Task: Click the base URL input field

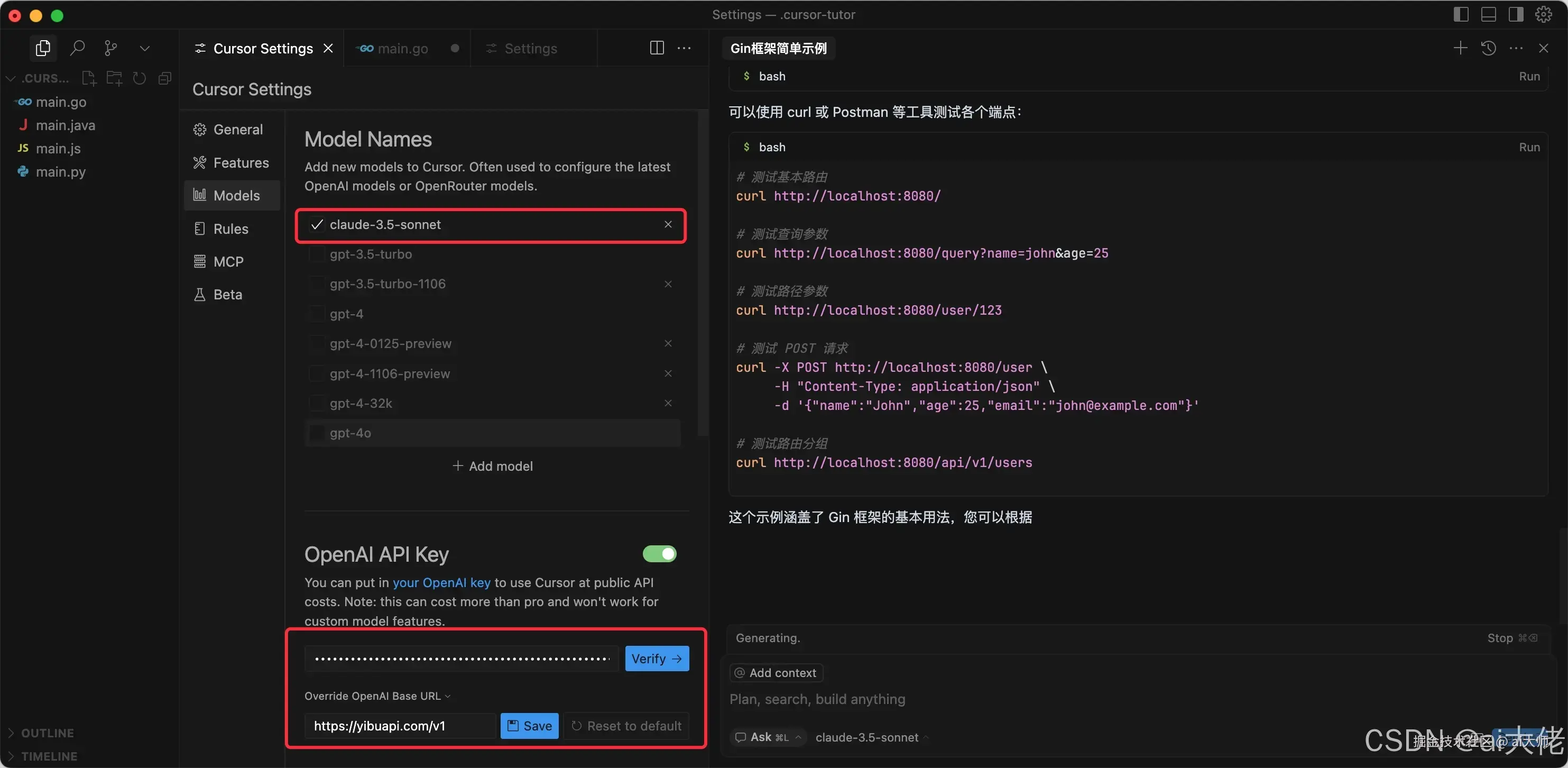Action: pyautogui.click(x=401, y=726)
